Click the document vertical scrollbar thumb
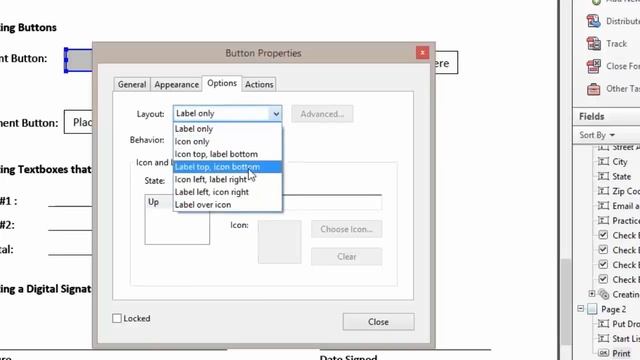Viewport: 640px width, 360px height. point(565,302)
